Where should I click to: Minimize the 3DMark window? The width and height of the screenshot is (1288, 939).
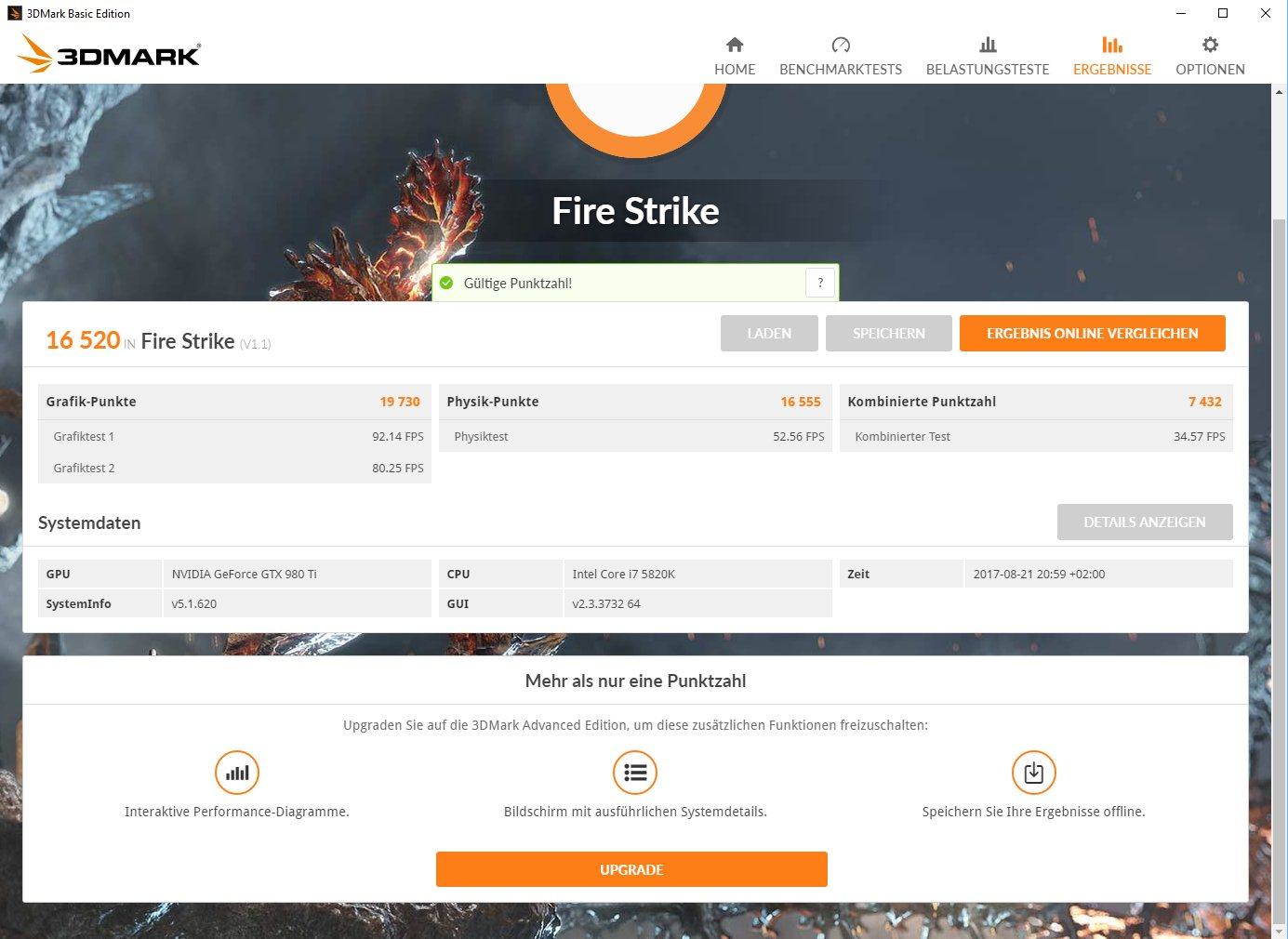(x=1181, y=13)
